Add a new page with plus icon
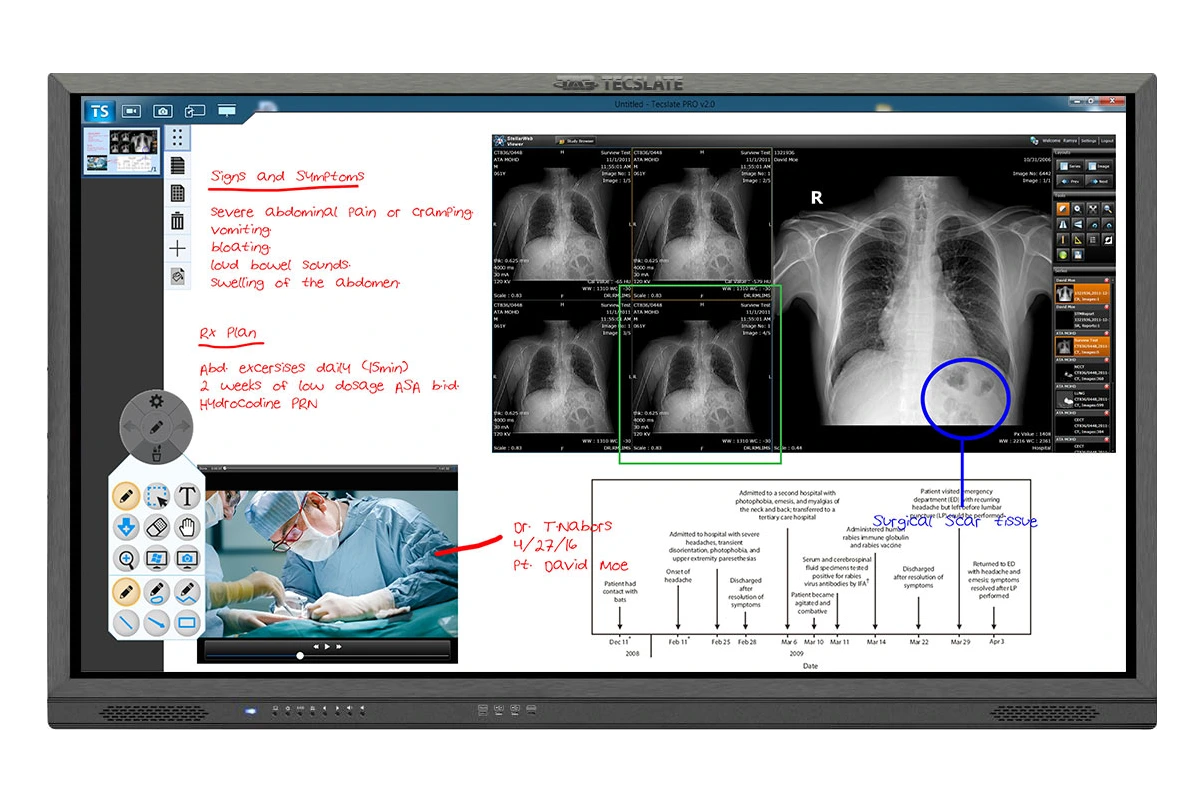Viewport: 1192px width, 803px height. click(177, 248)
